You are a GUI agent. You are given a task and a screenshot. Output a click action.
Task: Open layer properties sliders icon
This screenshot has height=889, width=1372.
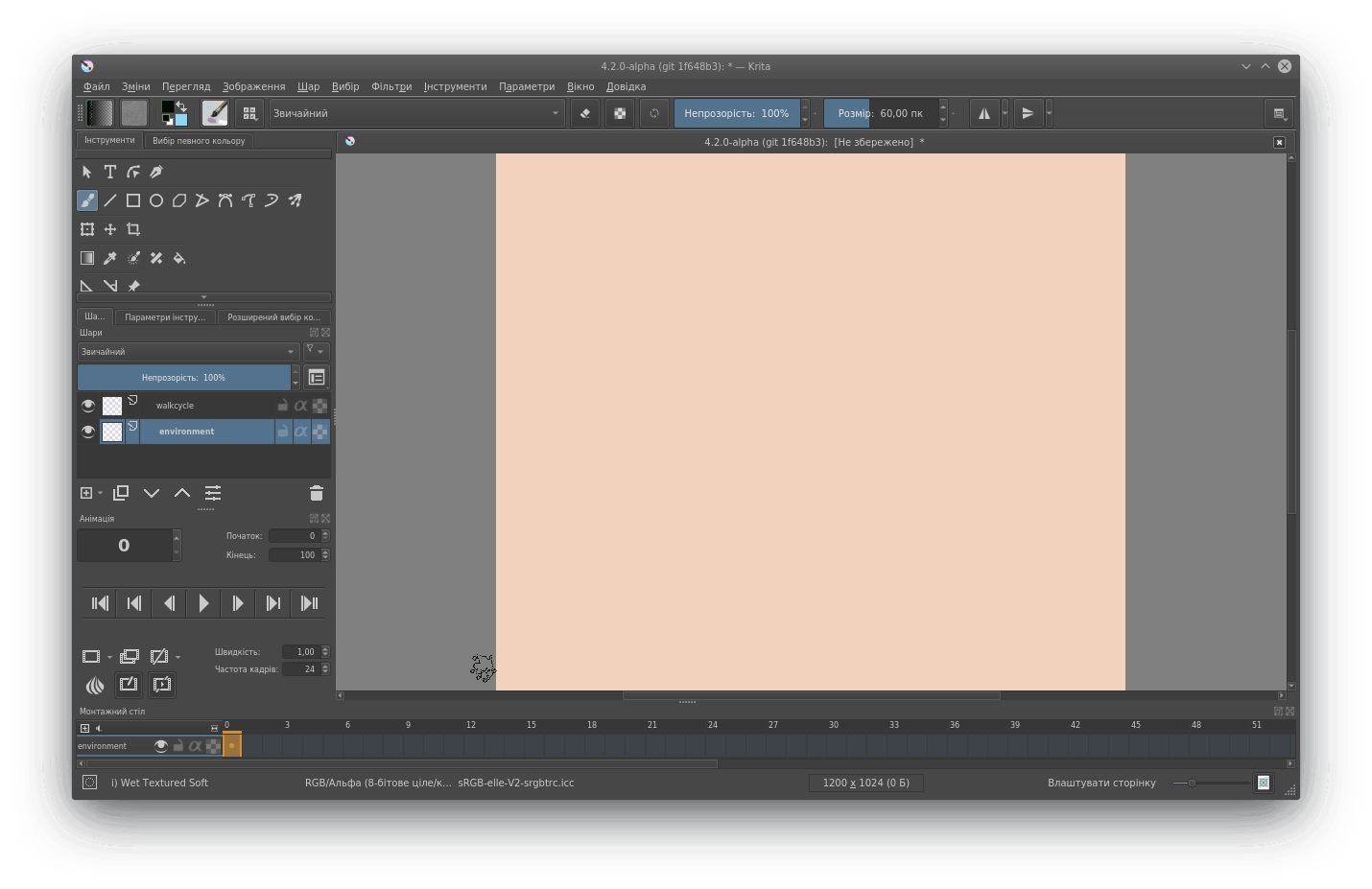[213, 493]
